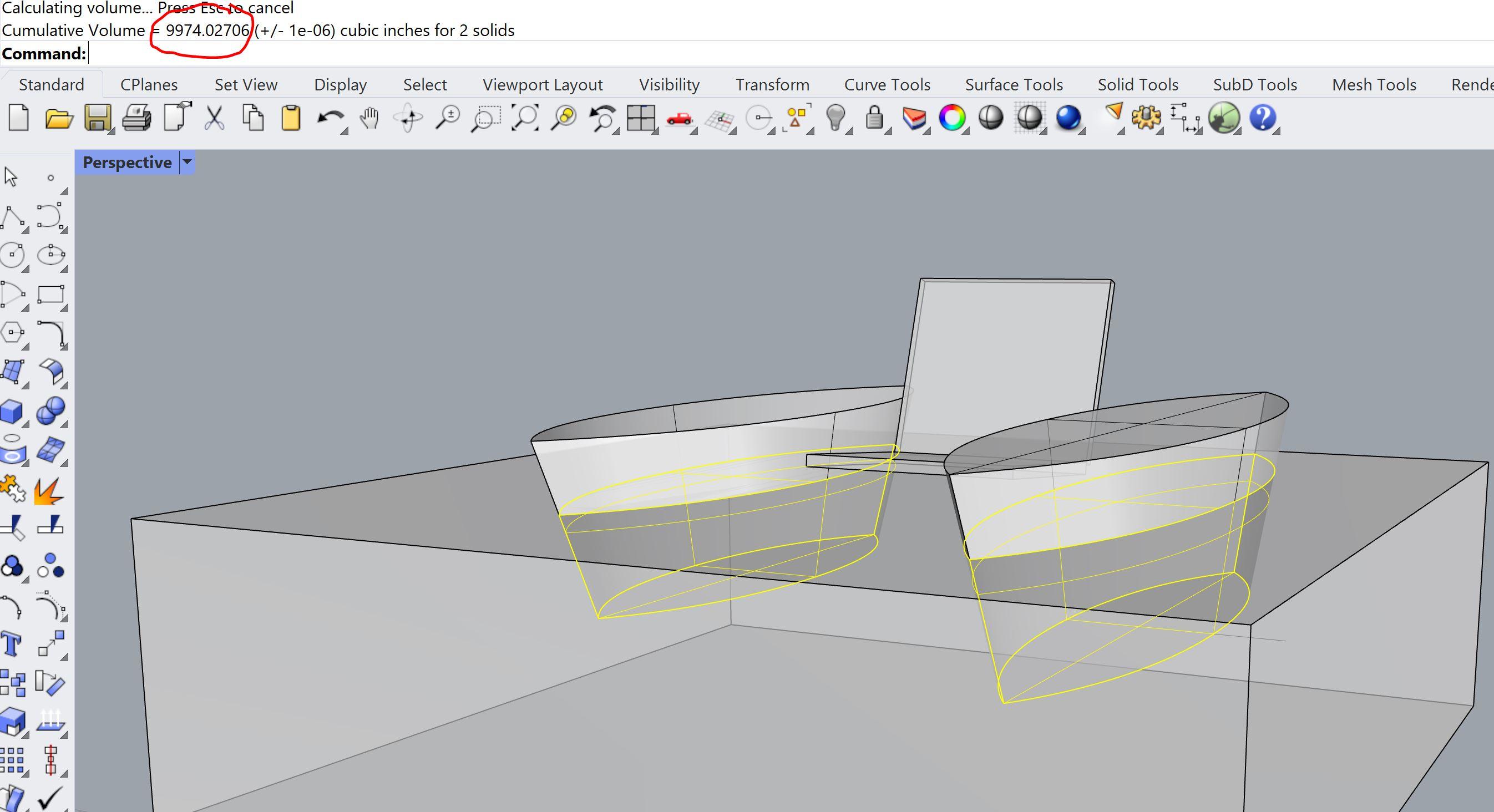Screen dimensions: 1494x812
Task: Open the Solid Tools tab
Action: click(1137, 85)
